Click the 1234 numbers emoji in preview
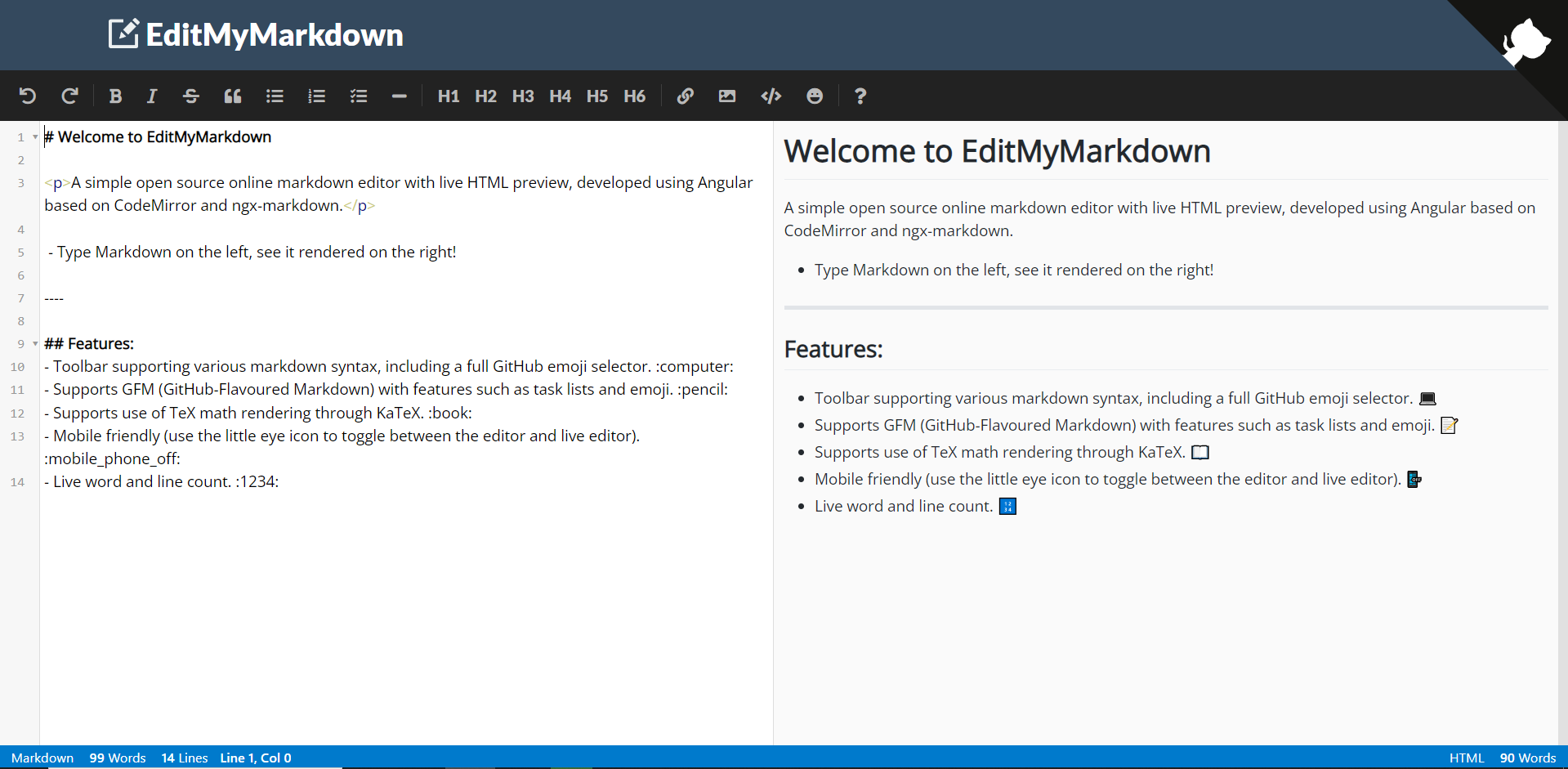This screenshot has width=1568, height=769. pyautogui.click(x=1007, y=507)
